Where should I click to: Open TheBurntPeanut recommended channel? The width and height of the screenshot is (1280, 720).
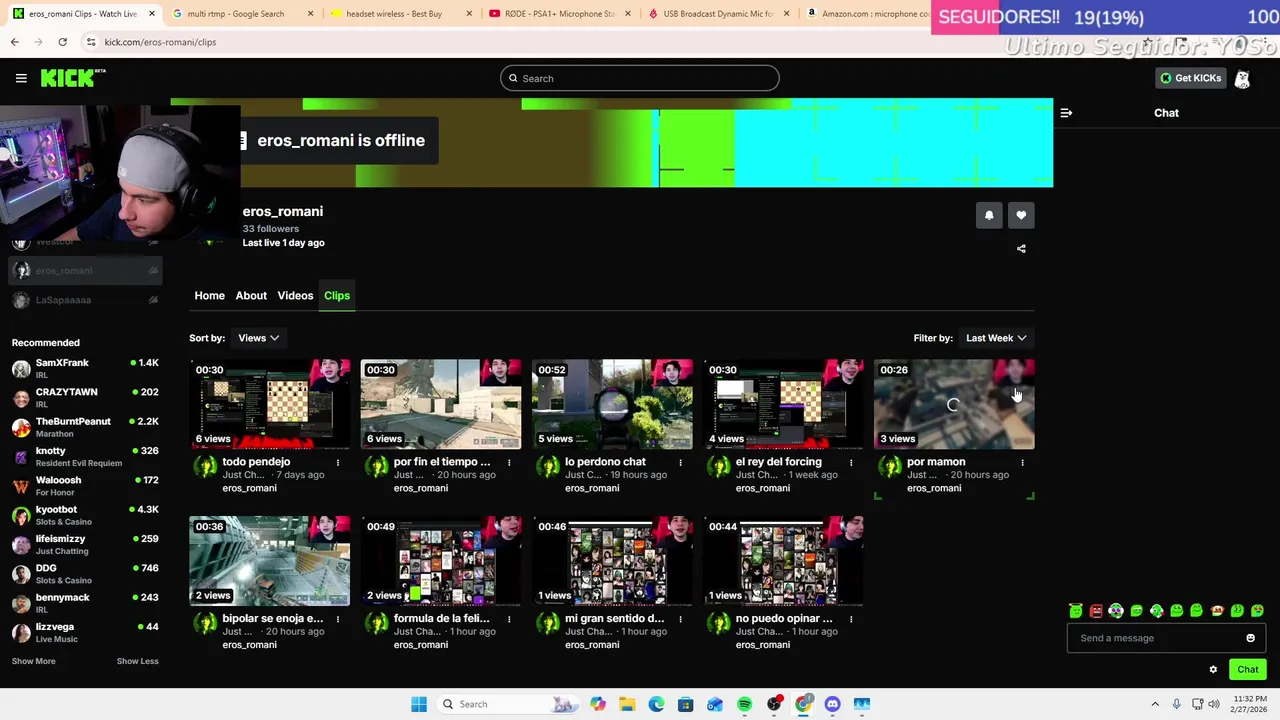(85, 427)
